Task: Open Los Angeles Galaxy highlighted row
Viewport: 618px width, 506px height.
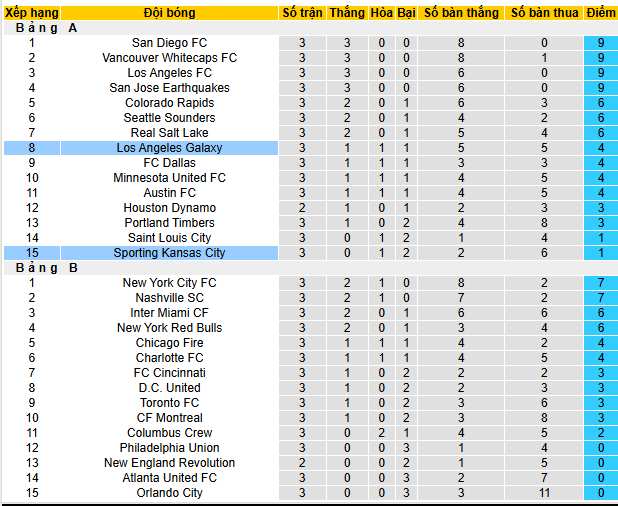Action: click(x=169, y=148)
